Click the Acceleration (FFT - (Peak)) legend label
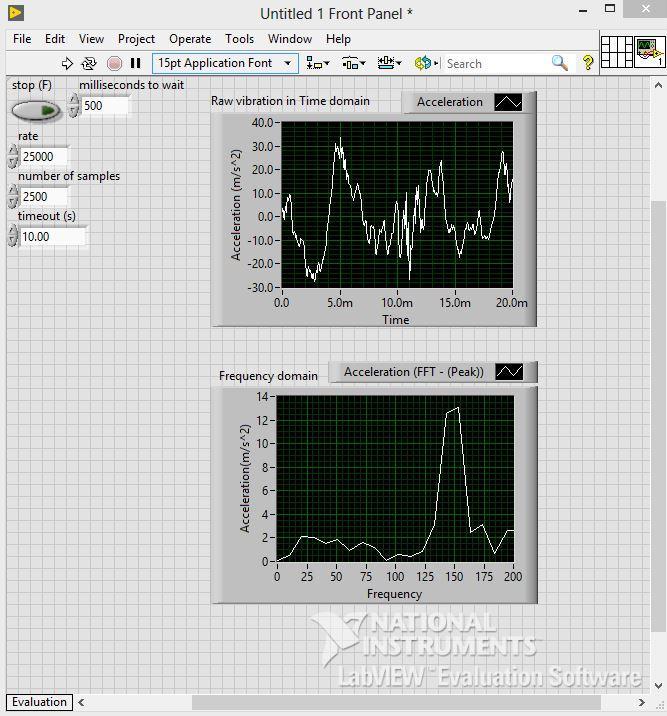This screenshot has width=667, height=716. point(414,372)
